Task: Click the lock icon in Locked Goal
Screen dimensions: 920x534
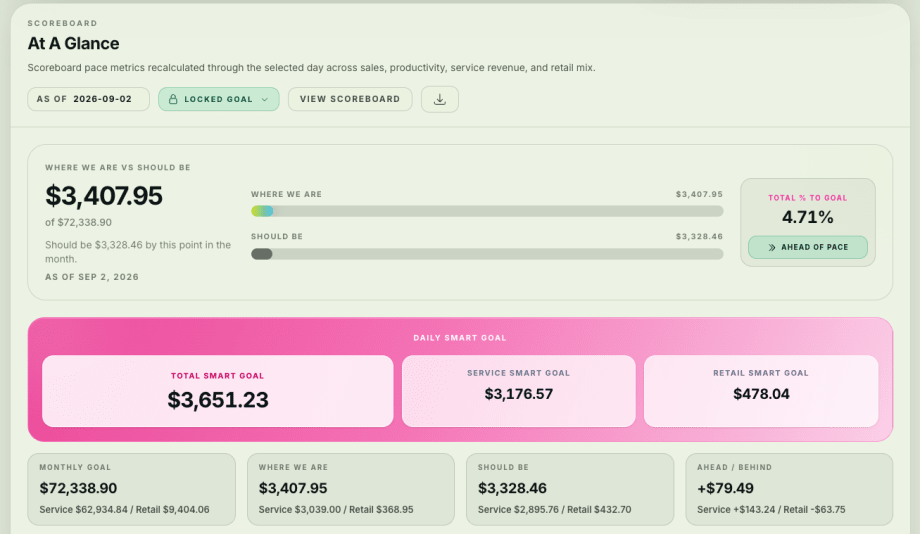Action: (x=173, y=99)
